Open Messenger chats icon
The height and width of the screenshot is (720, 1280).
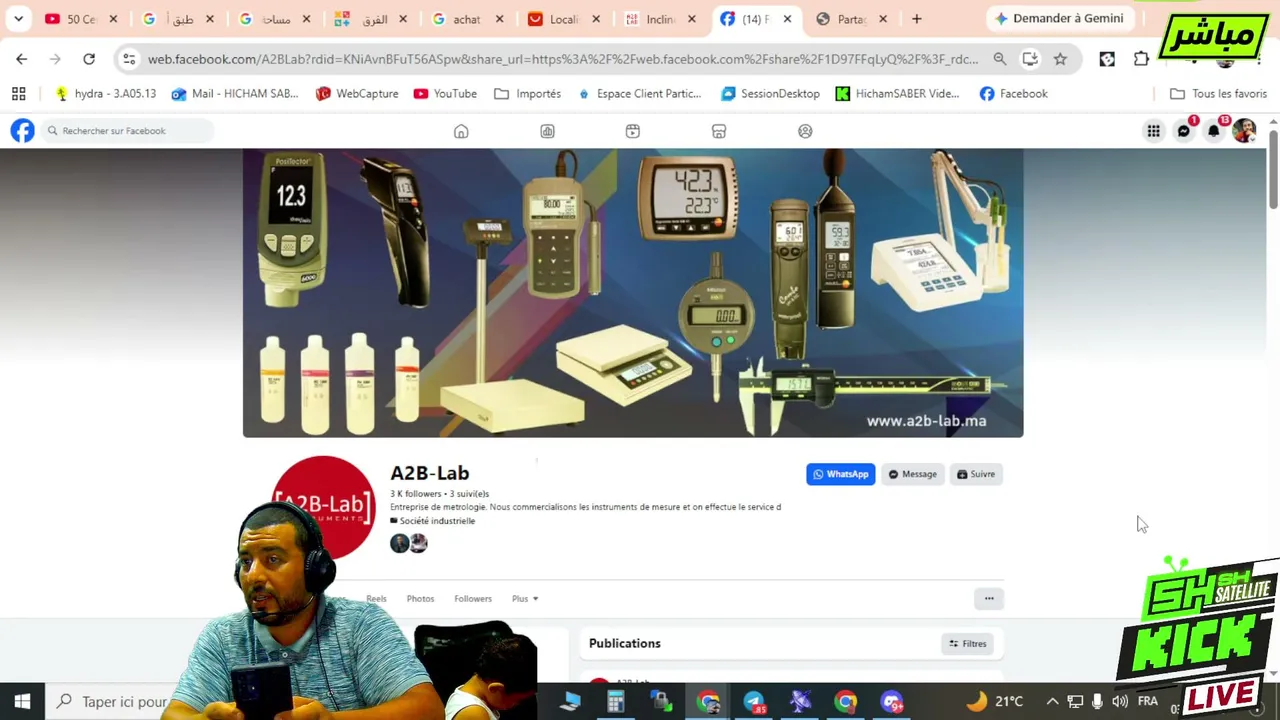1184,131
